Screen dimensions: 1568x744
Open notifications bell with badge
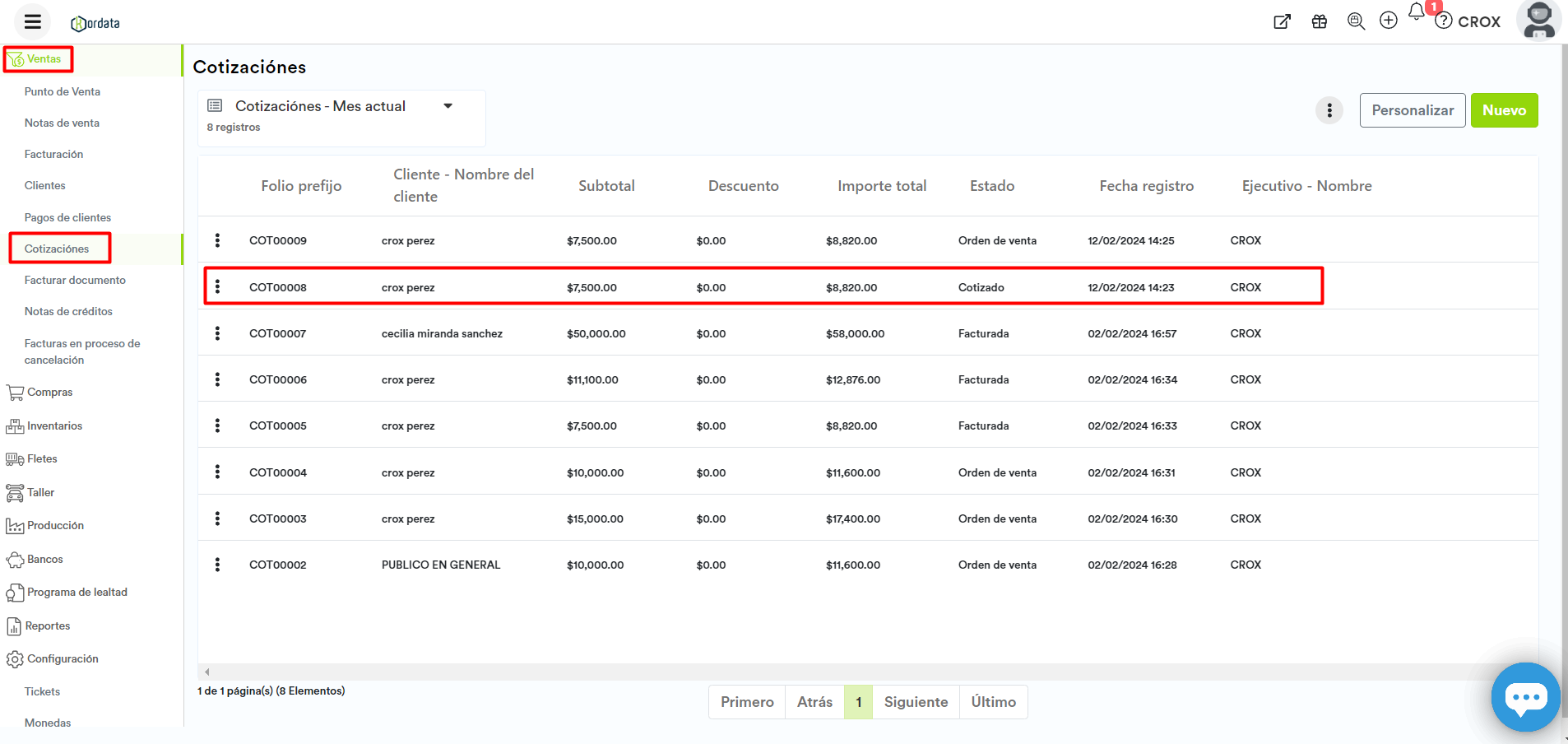point(1417,13)
